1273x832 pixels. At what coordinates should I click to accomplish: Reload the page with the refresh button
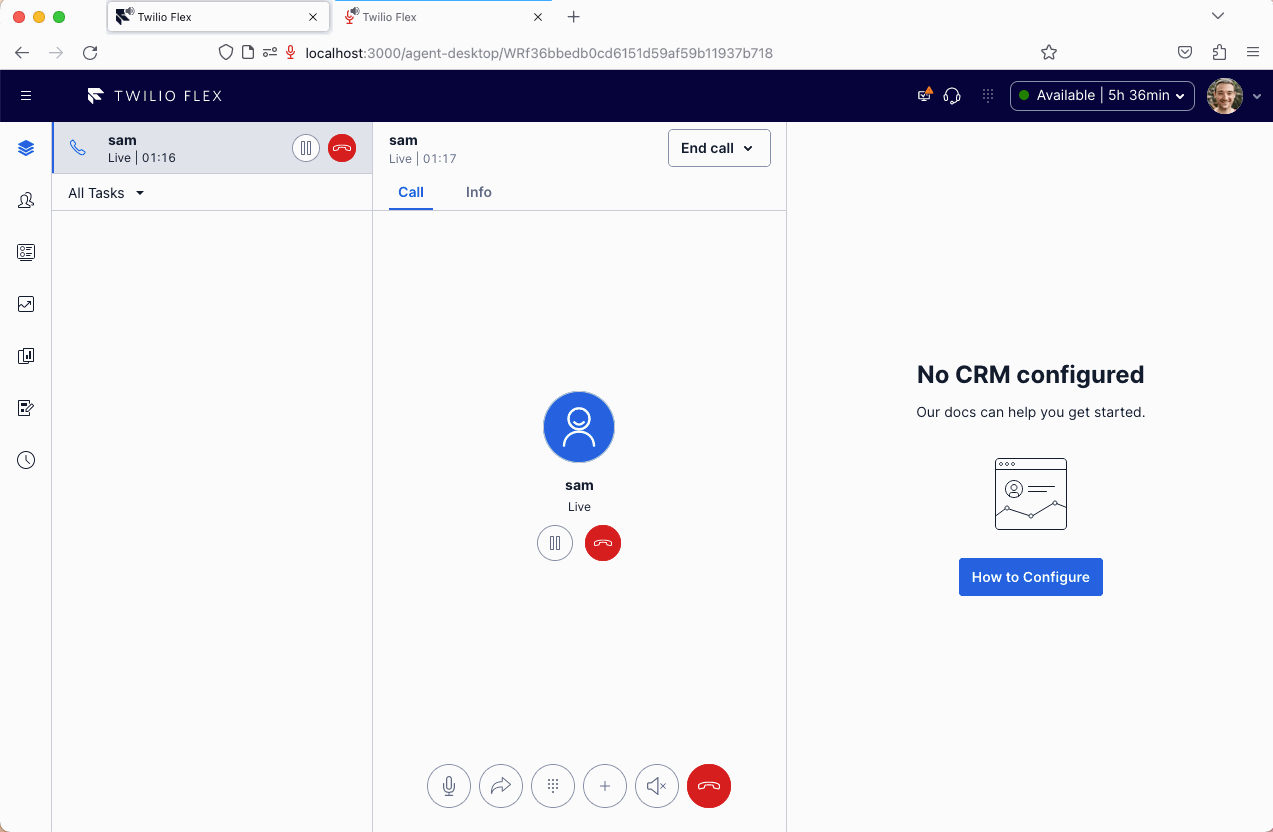[90, 53]
